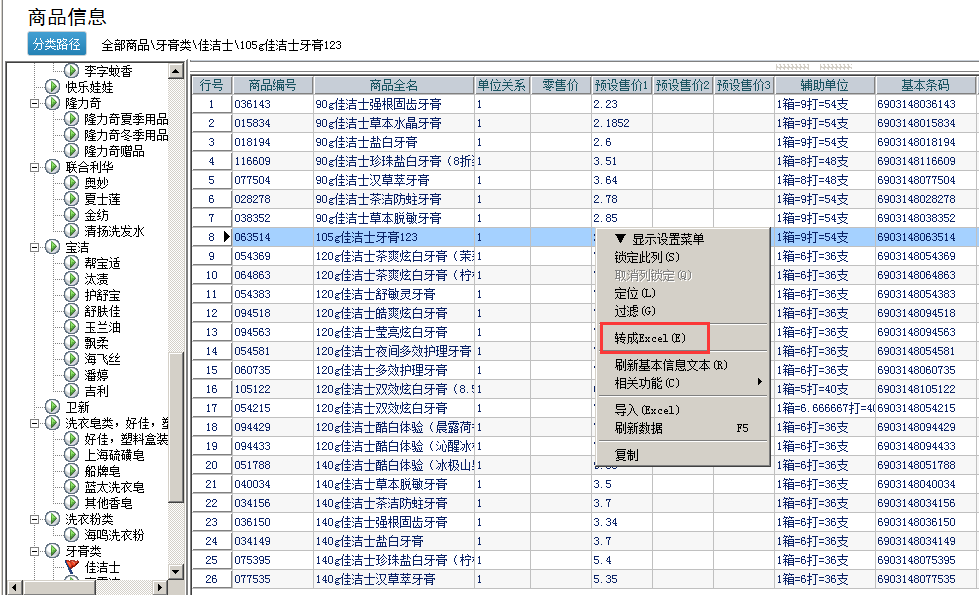Click tree scrollbar down arrow

click(175, 571)
